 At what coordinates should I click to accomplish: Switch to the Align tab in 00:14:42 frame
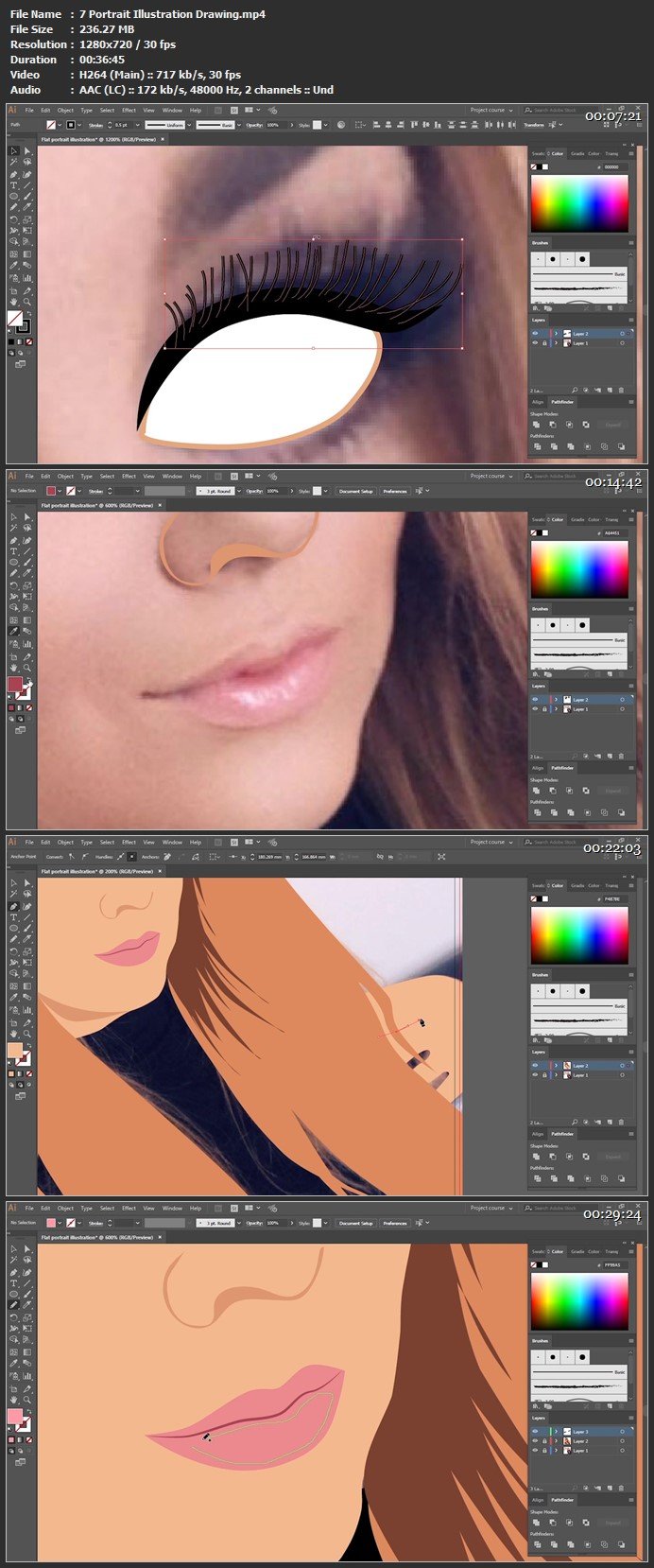(x=538, y=768)
